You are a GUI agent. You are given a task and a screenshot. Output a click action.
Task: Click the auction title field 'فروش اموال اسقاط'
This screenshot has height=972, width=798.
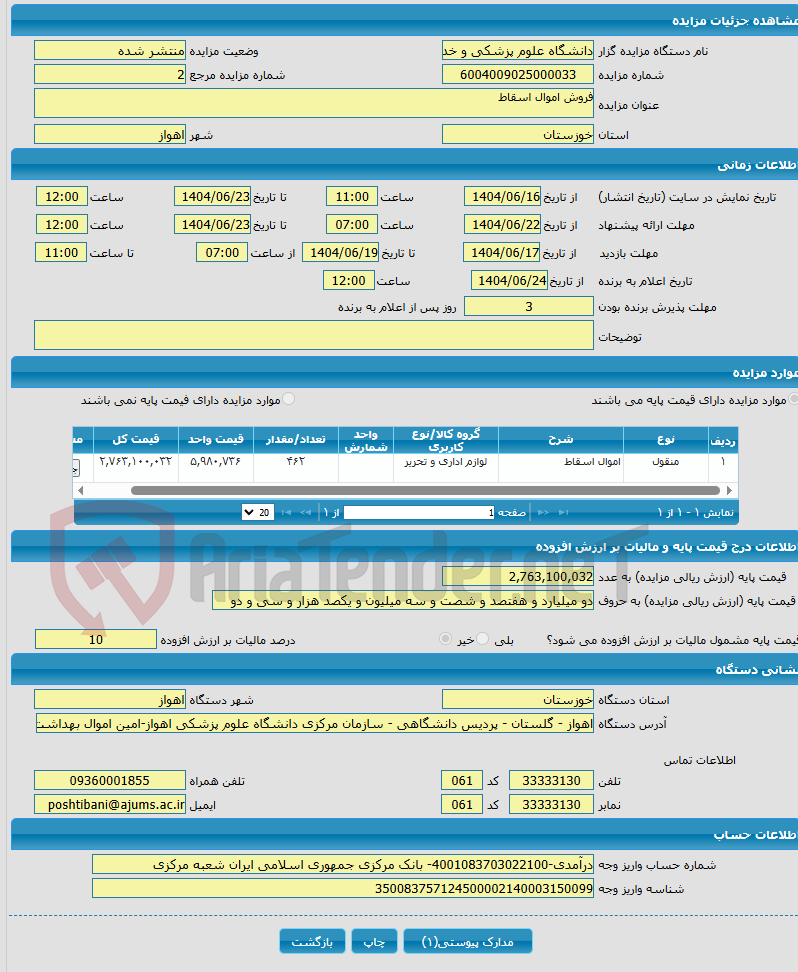pyautogui.click(x=314, y=103)
